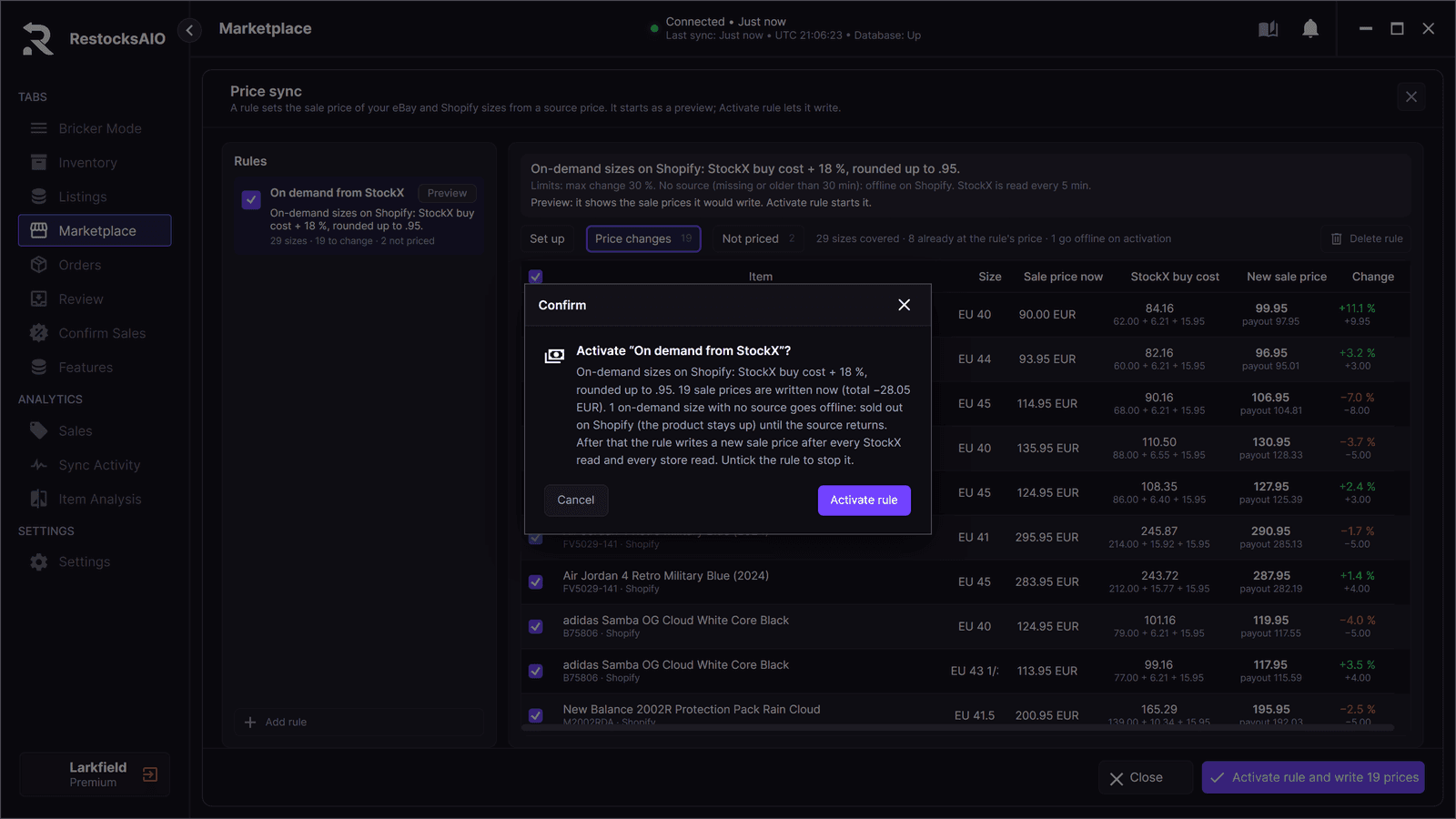1456x819 pixels.
Task: Open Sales analytics in the sidebar
Action: 95,431
